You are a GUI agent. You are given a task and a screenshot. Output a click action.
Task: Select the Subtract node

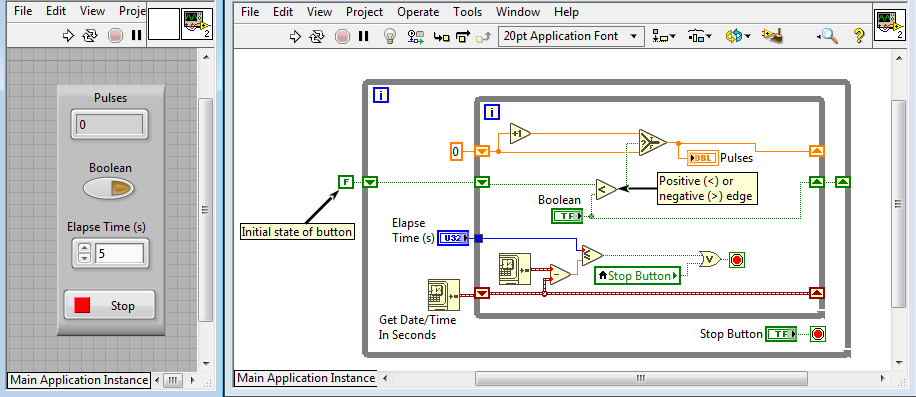(560, 273)
